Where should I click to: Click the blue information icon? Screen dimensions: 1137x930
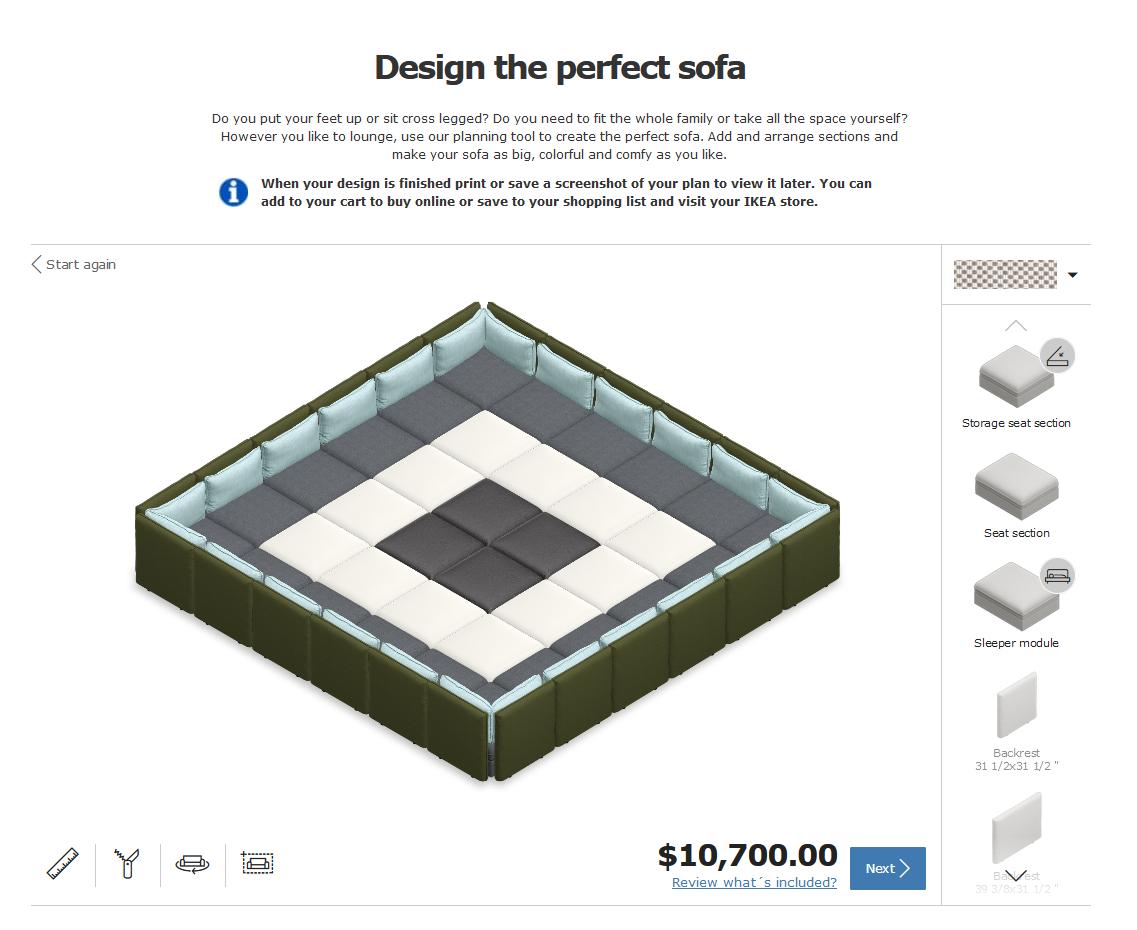234,192
